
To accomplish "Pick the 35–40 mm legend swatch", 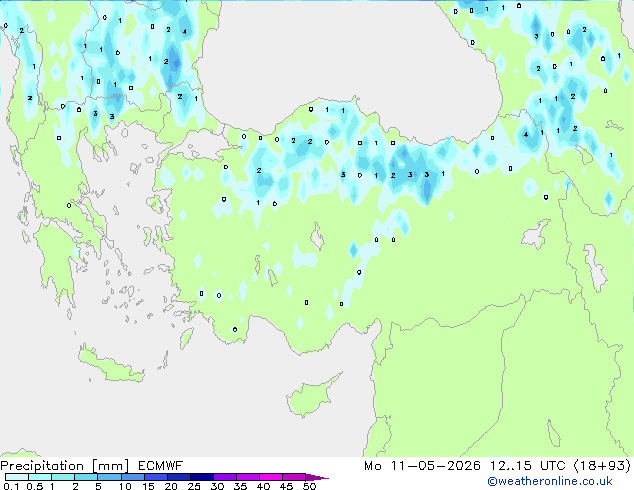I will pyautogui.click(x=247, y=477).
